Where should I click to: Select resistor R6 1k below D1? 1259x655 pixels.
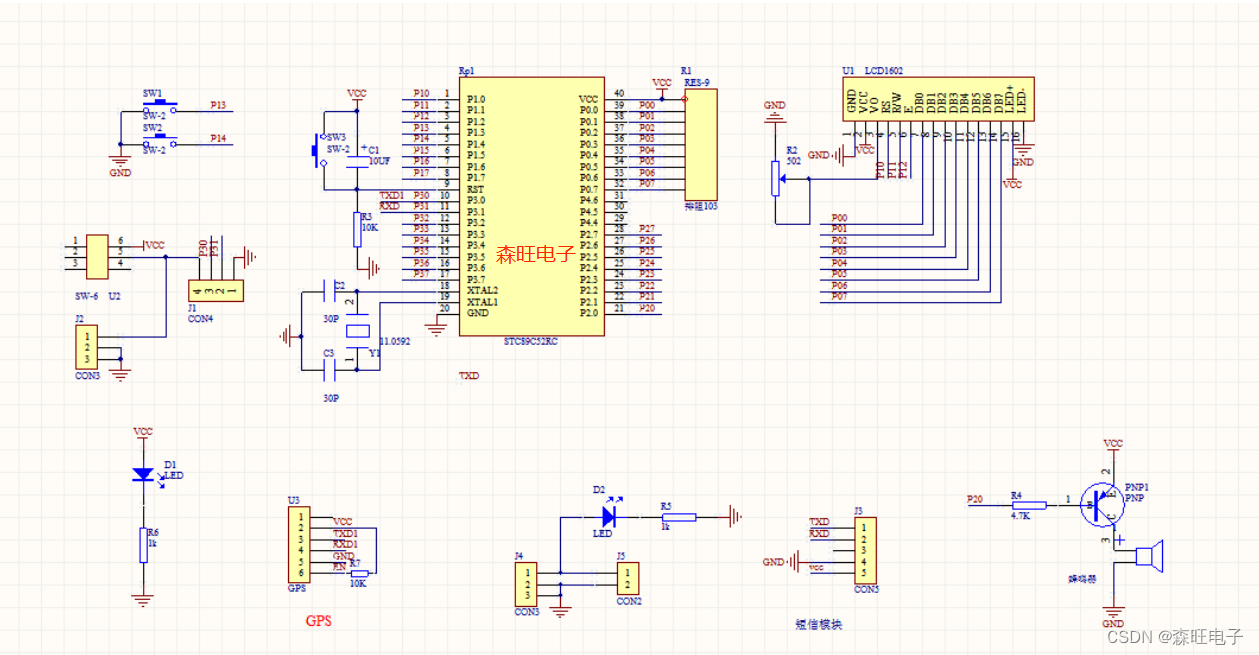pos(143,545)
